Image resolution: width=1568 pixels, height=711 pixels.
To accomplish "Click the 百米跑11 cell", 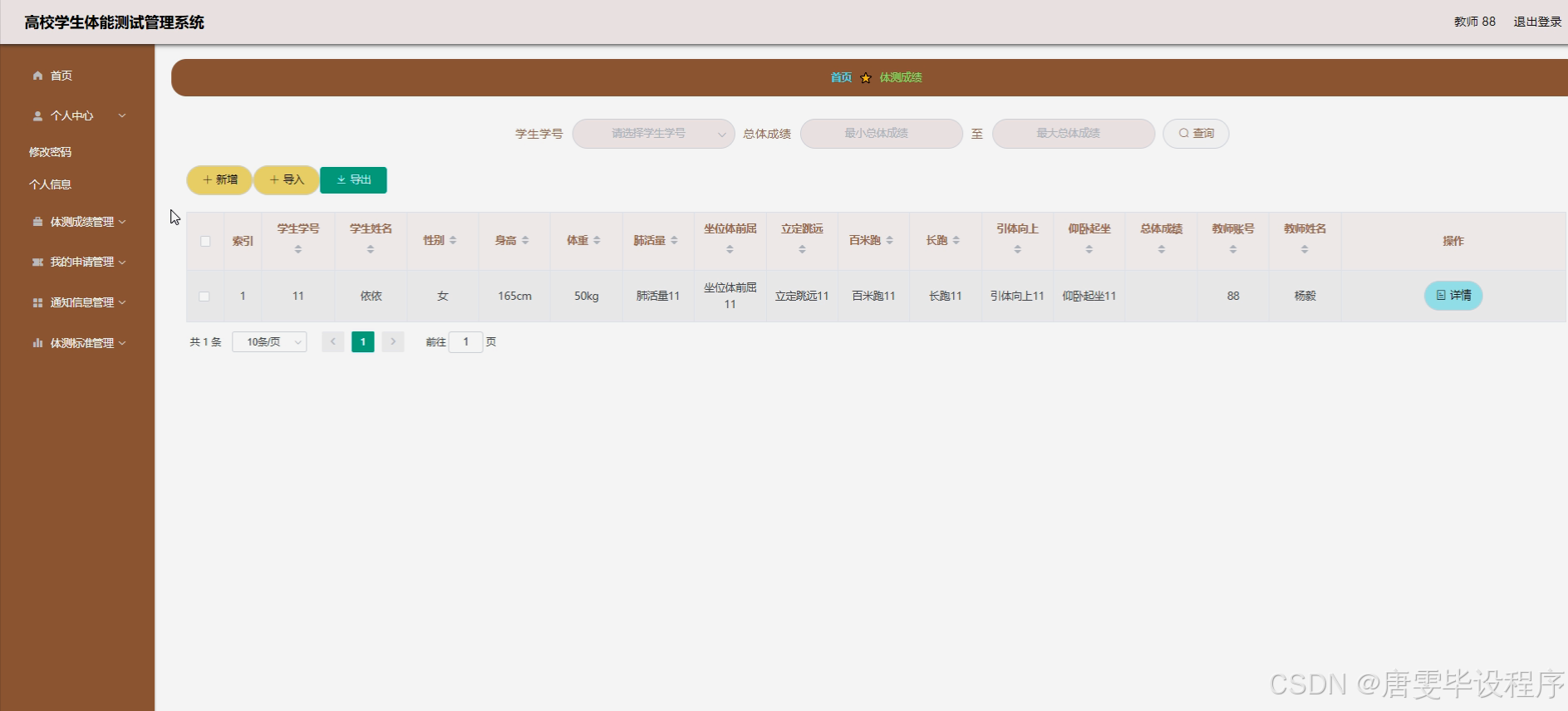I will click(873, 296).
